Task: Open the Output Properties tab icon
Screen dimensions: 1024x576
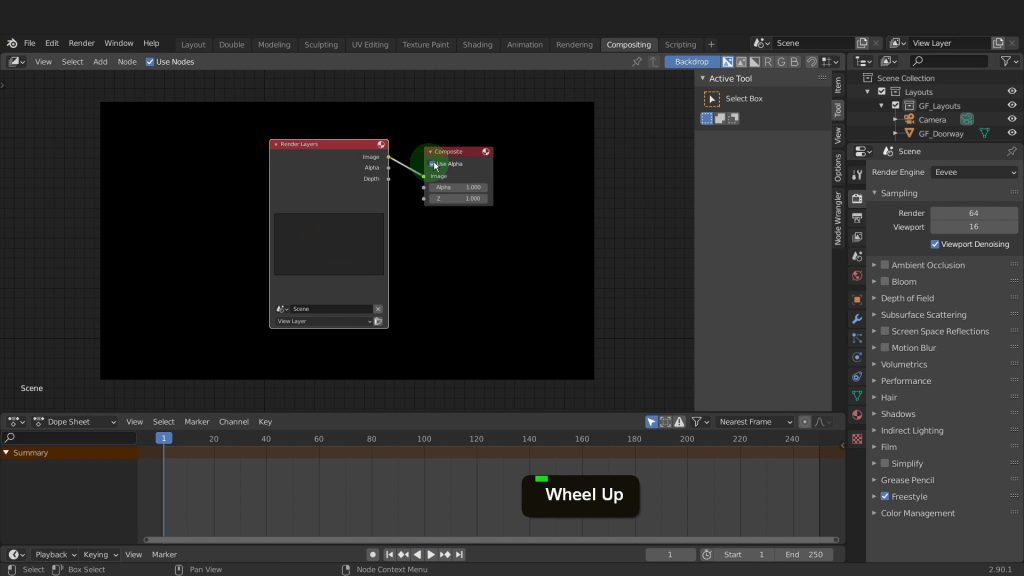Action: pyautogui.click(x=857, y=218)
